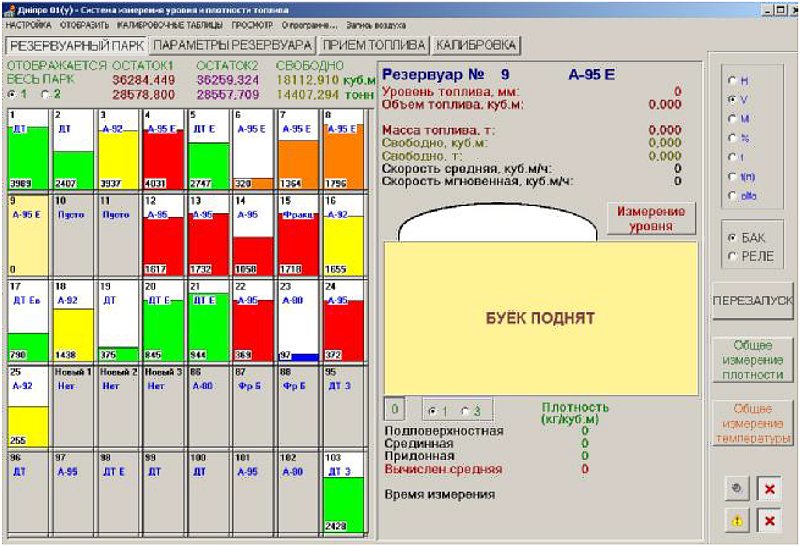This screenshot has width=800, height=546.
Task: Click the yellow БУЁК ПОДНЯТ tank area
Action: point(540,318)
